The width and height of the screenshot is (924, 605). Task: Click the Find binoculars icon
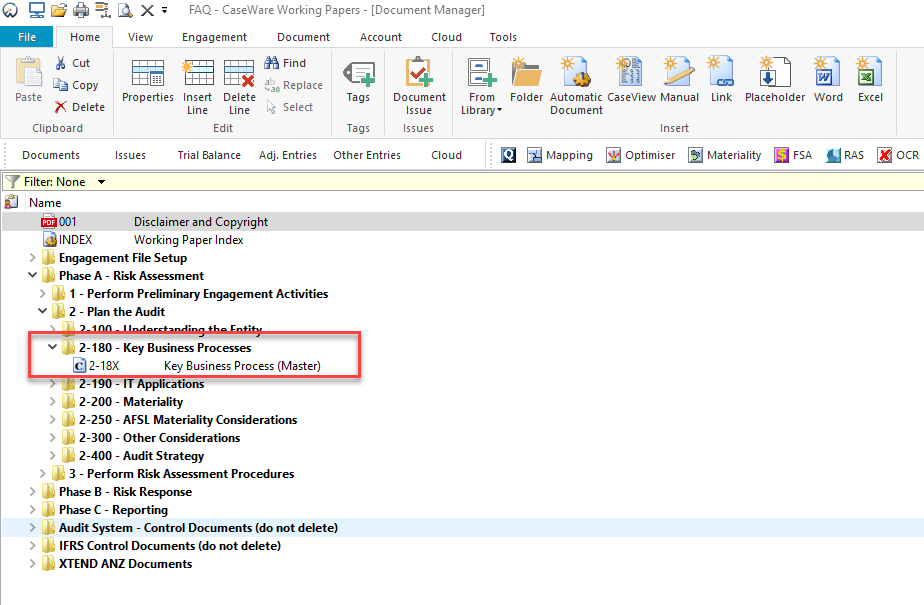coord(272,62)
